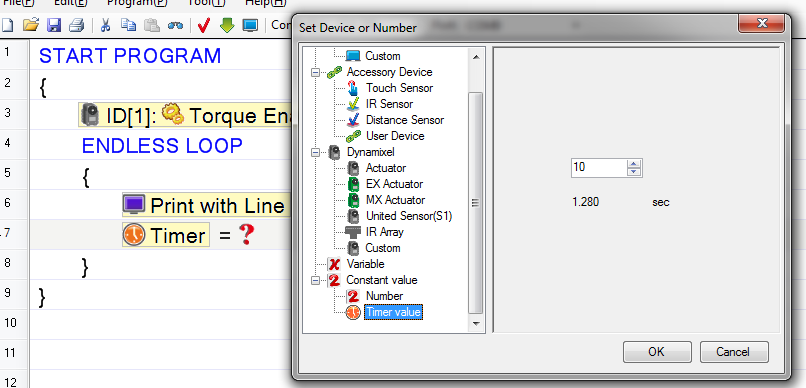Select Custom under Dynamixel
The height and width of the screenshot is (388, 806).
(x=382, y=248)
